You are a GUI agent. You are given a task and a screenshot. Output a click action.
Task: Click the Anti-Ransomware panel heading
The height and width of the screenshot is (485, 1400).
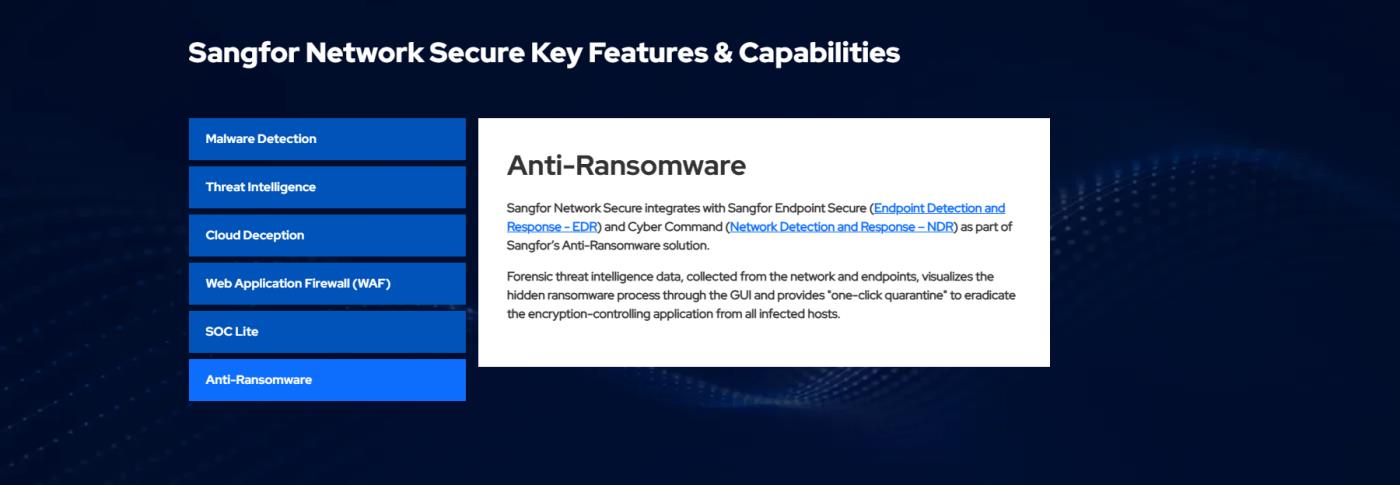click(x=626, y=166)
